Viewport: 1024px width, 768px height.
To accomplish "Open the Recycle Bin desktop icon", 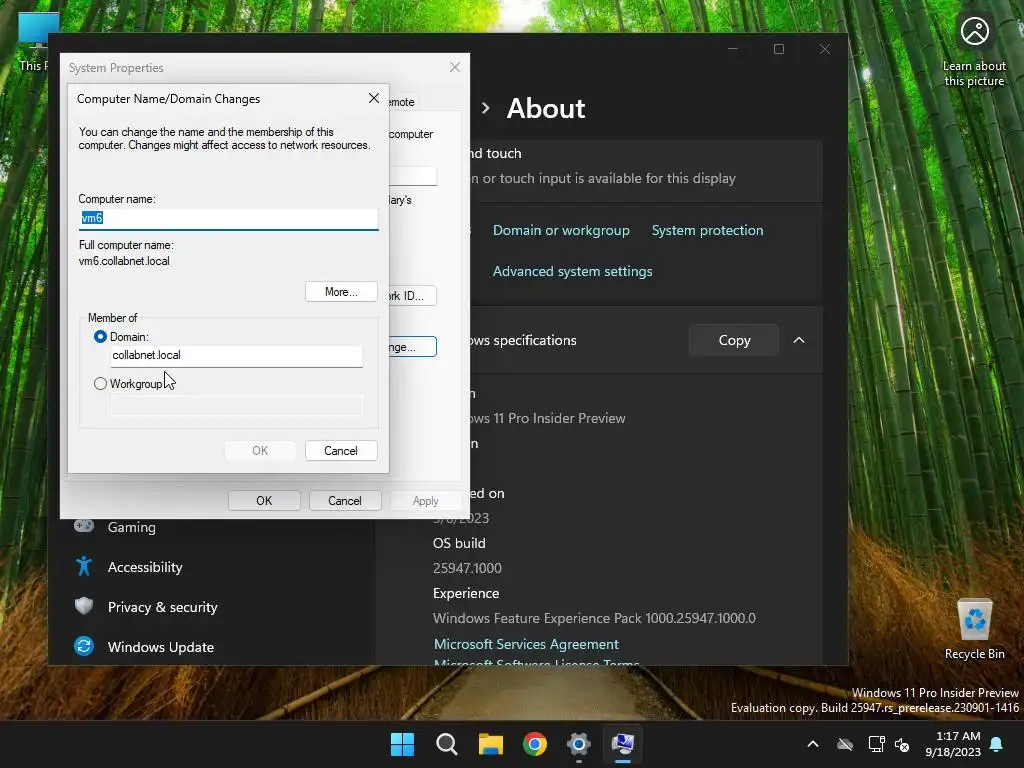I will 974,629.
